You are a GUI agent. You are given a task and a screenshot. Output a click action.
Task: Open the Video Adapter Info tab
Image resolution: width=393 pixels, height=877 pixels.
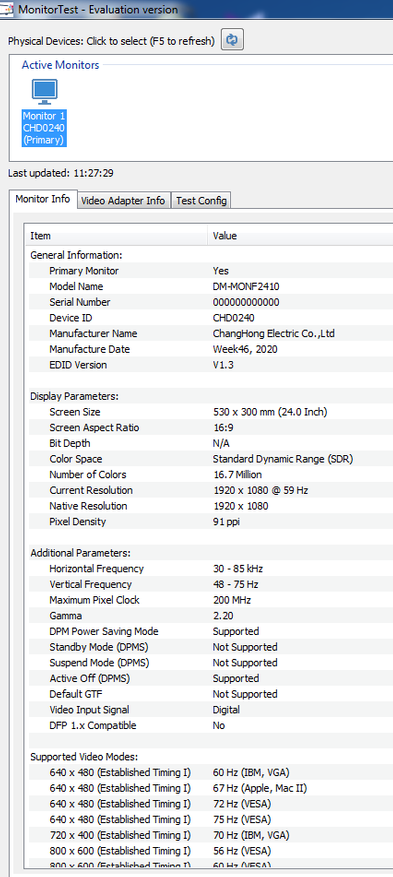(x=124, y=201)
